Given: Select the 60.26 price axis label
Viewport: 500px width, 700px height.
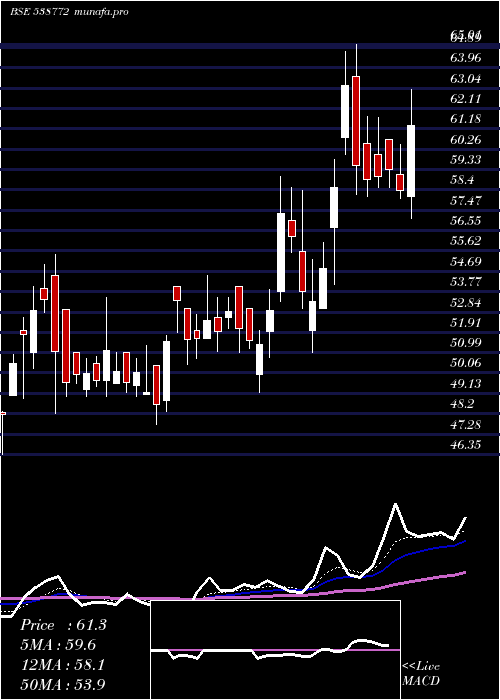Looking at the screenshot, I should click(466, 139).
